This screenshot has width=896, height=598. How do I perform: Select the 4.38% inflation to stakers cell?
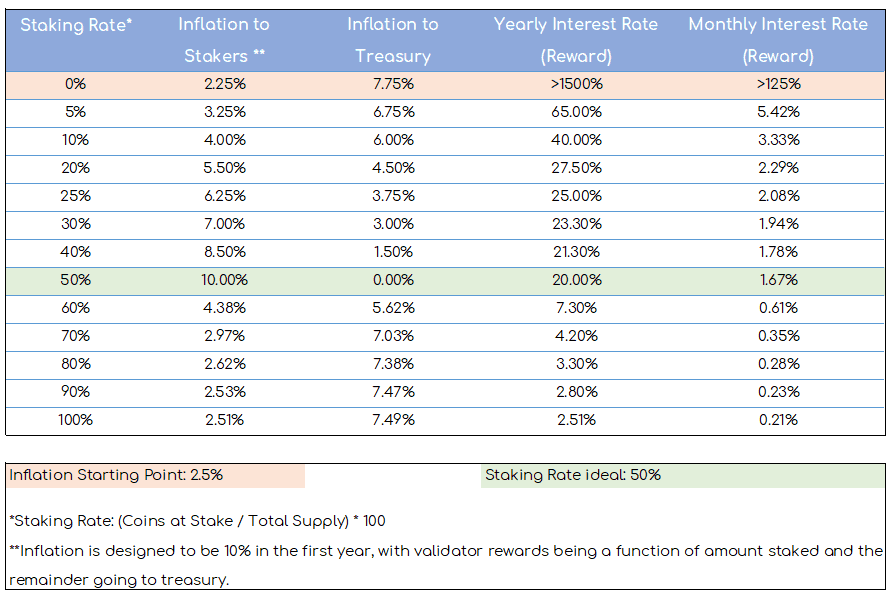(225, 308)
